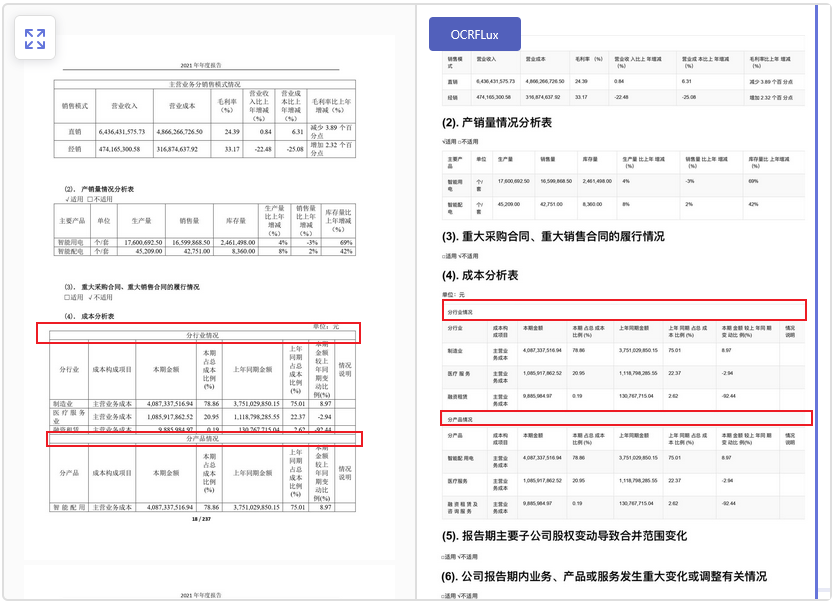Click the '制造业' cell in the PDF page

pos(63,404)
